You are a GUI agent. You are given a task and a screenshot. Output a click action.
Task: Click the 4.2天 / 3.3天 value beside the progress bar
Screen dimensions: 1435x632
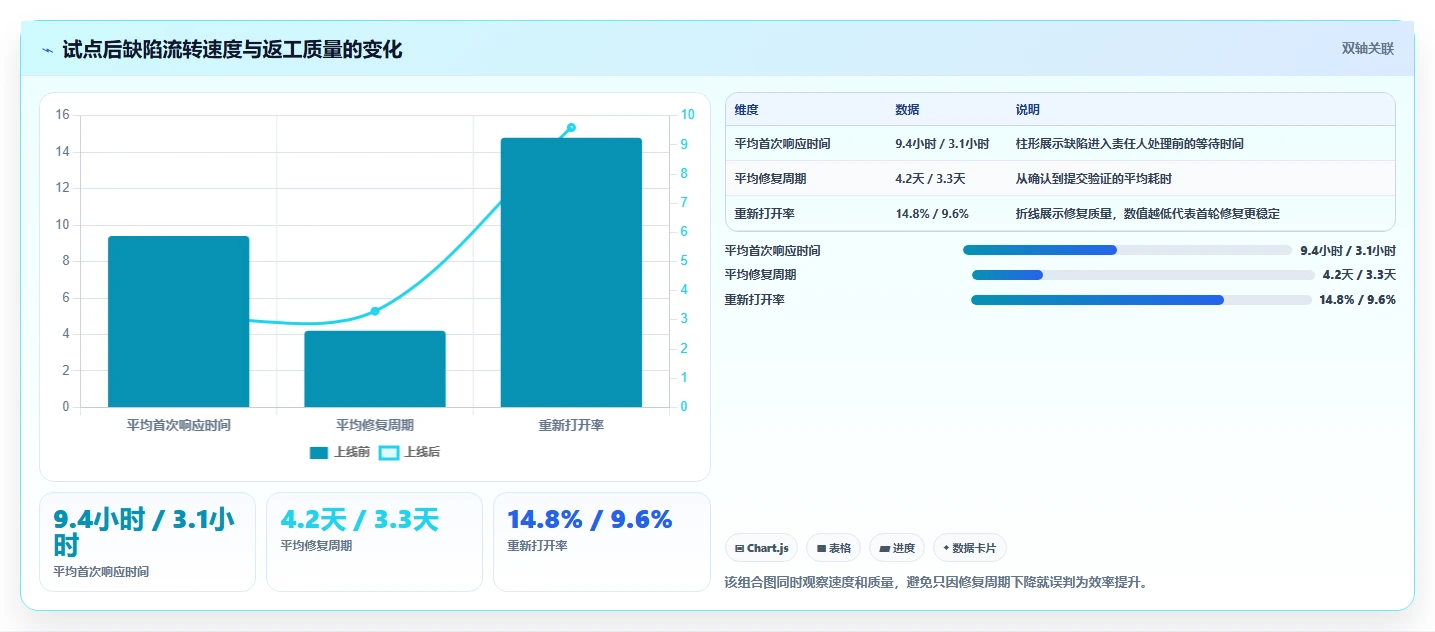1359,275
